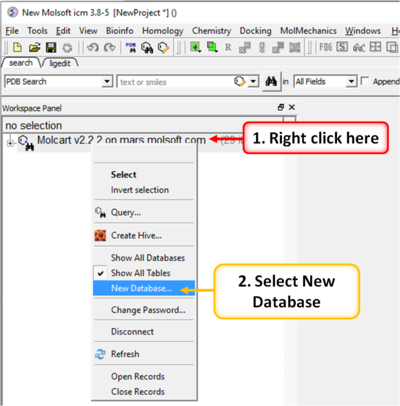
Task: Open a file with folder icon
Action: tap(34, 47)
